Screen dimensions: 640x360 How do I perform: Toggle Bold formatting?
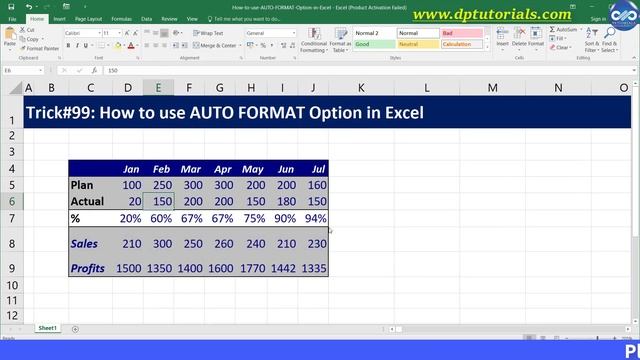tap(68, 45)
